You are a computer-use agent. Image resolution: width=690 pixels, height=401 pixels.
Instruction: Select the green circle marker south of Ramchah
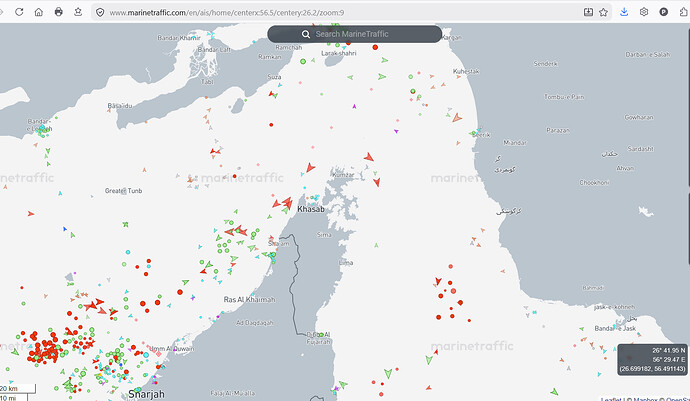(303, 62)
